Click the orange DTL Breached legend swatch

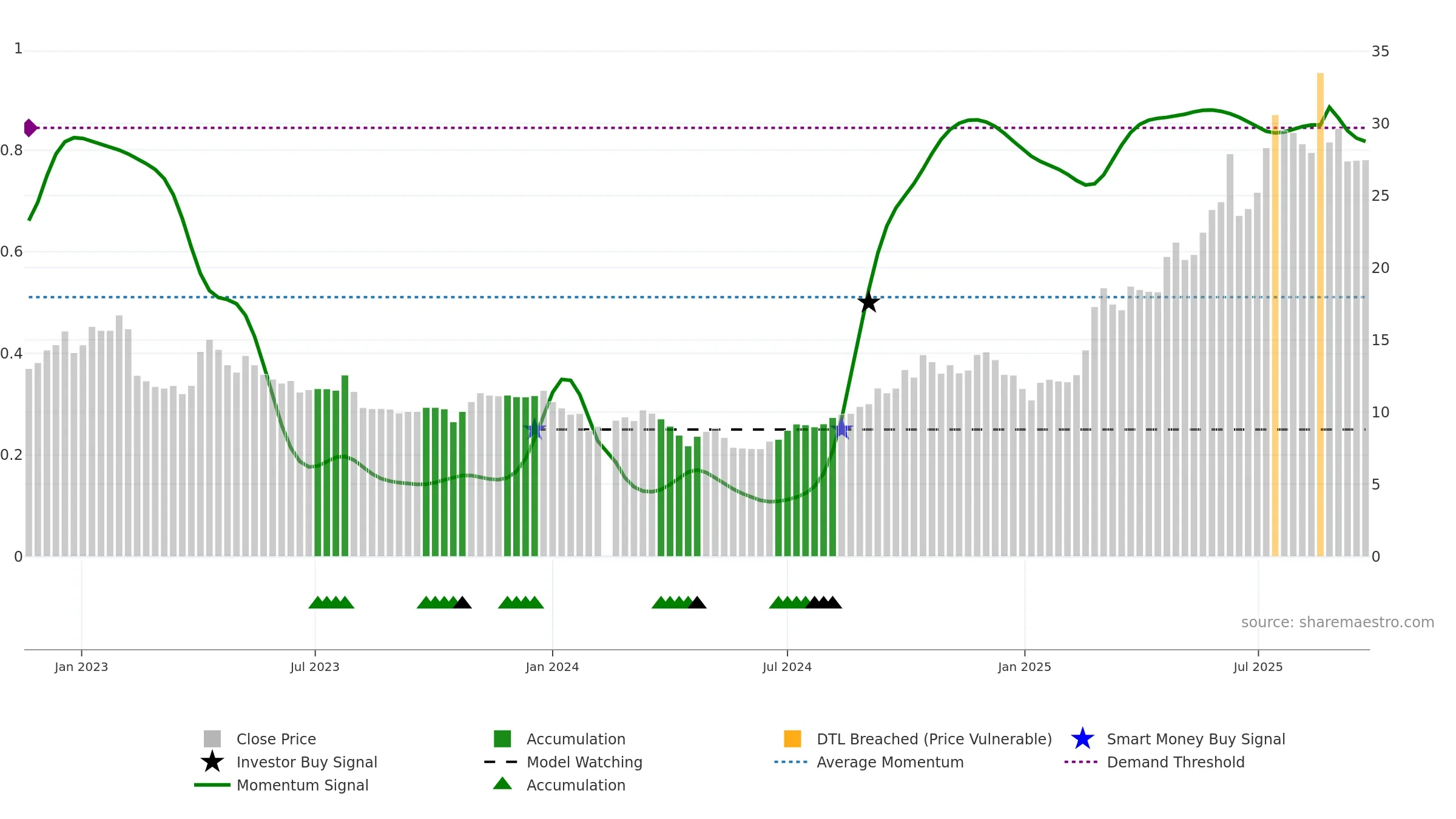click(x=792, y=739)
